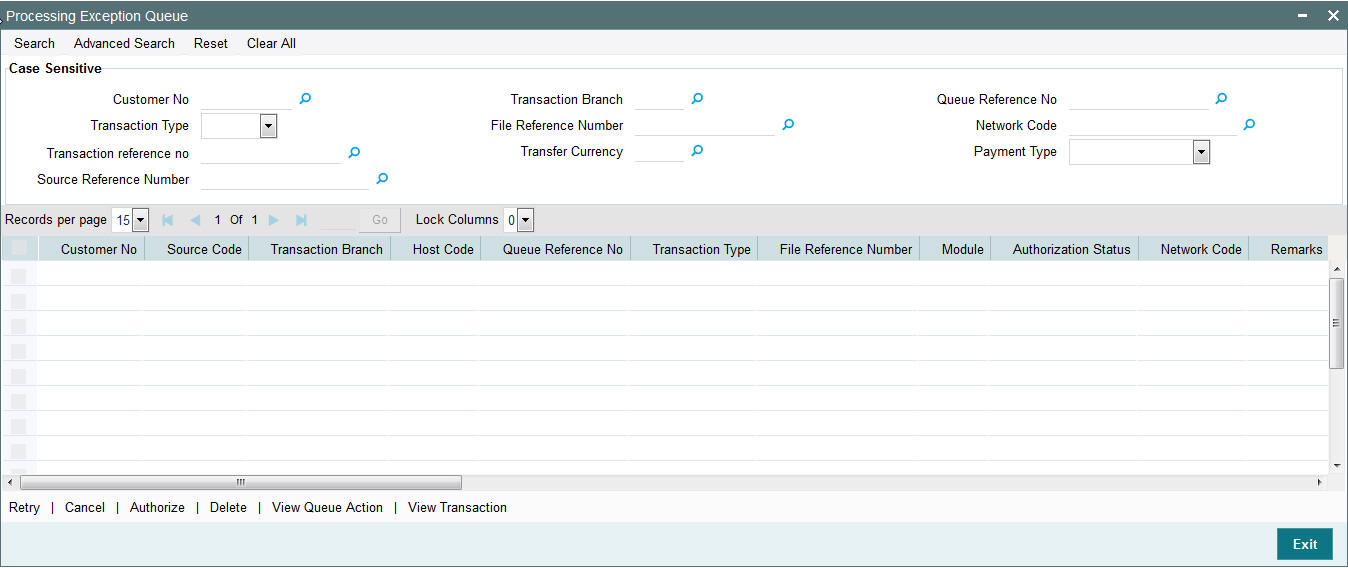Toggle select-all checkbox in table header
The image size is (1348, 568).
click(19, 249)
